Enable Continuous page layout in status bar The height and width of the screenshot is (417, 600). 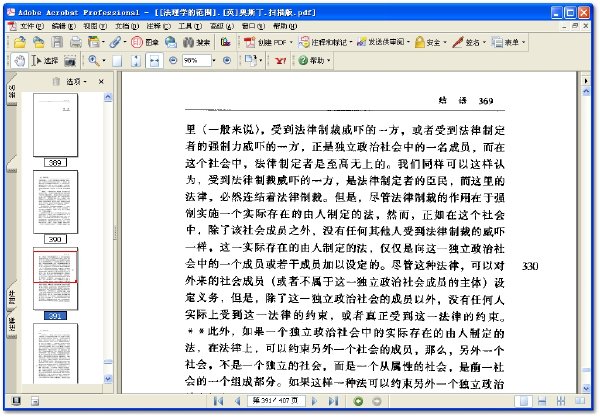click(x=542, y=401)
